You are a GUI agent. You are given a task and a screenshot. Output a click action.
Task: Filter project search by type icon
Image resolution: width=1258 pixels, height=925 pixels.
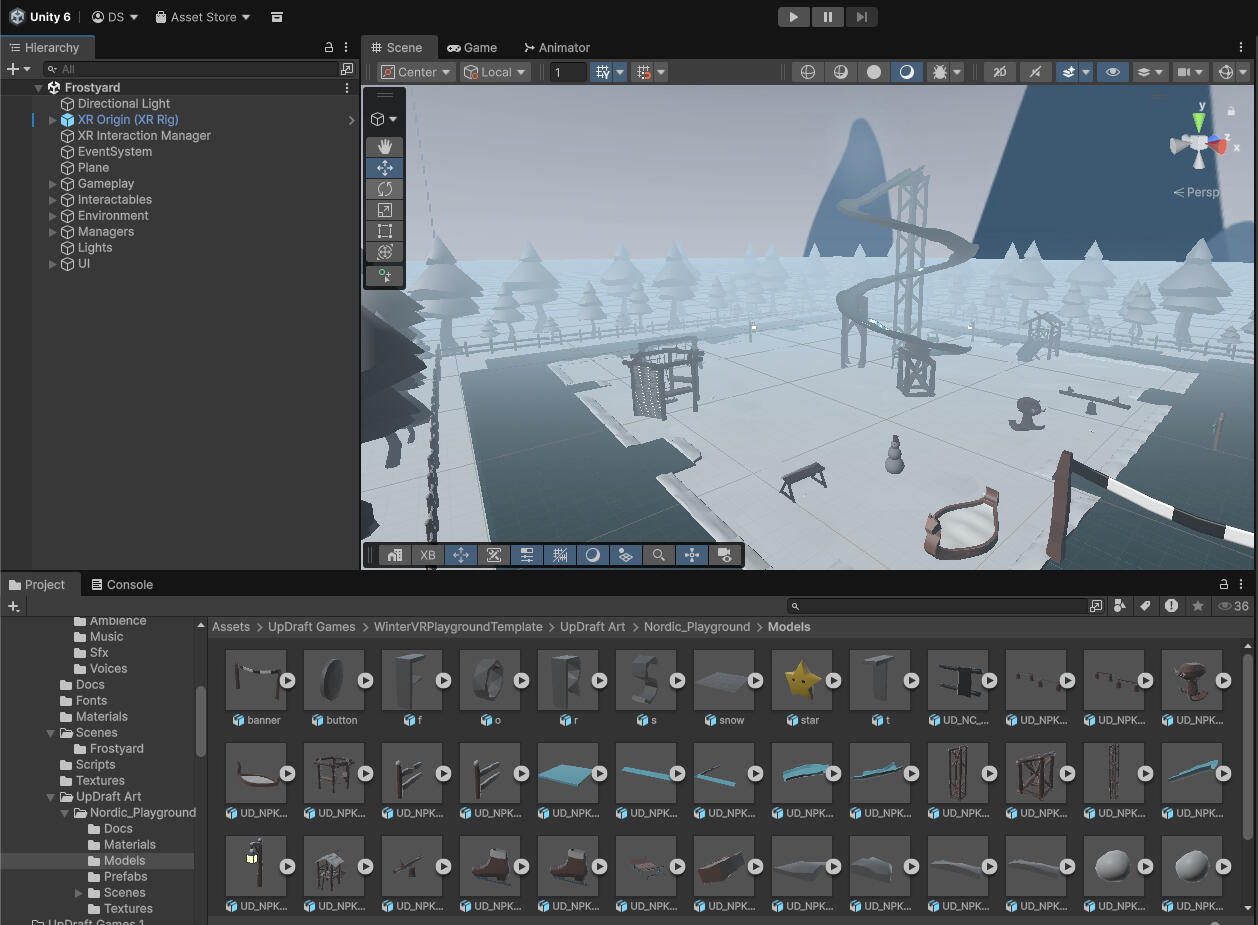pos(1120,606)
